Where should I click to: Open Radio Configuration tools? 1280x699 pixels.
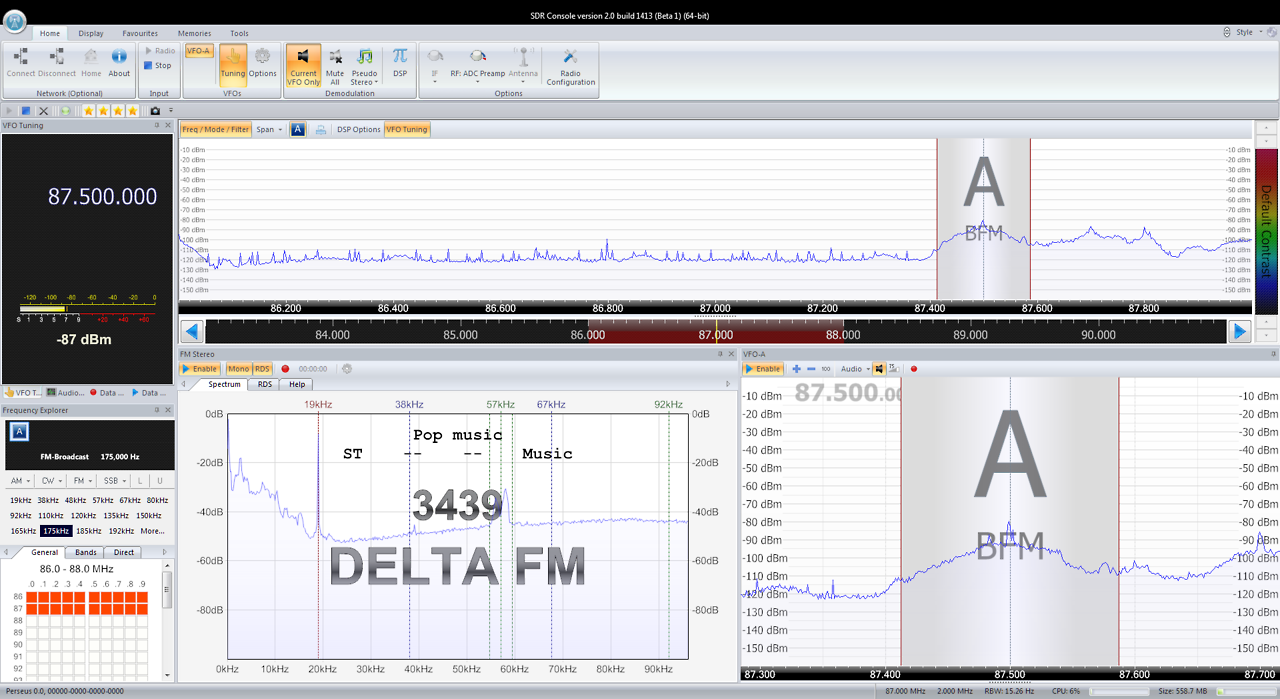point(570,66)
